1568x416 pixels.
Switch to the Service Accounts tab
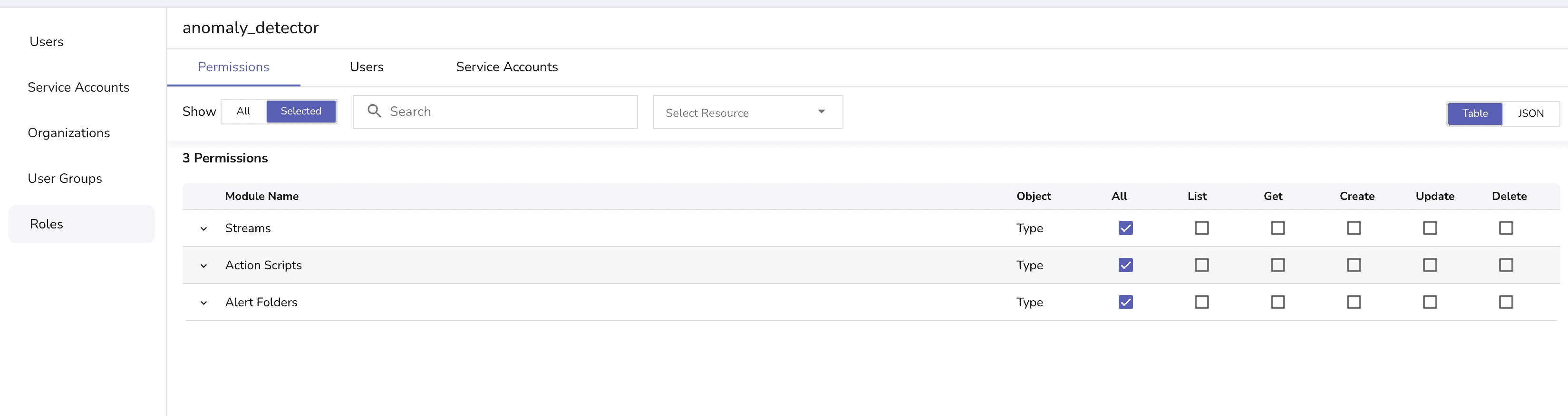(506, 67)
